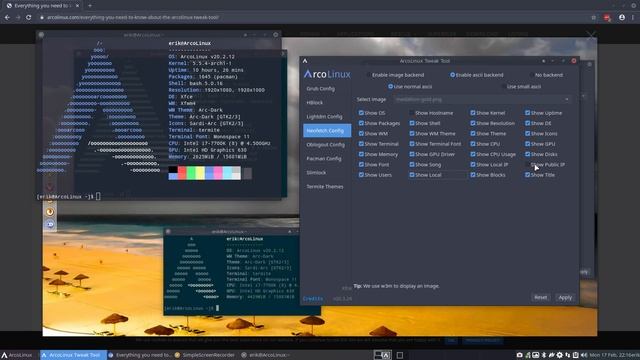Click the Reset button in Tweak Tool
Viewport: 640px width, 360px height.
point(541,298)
